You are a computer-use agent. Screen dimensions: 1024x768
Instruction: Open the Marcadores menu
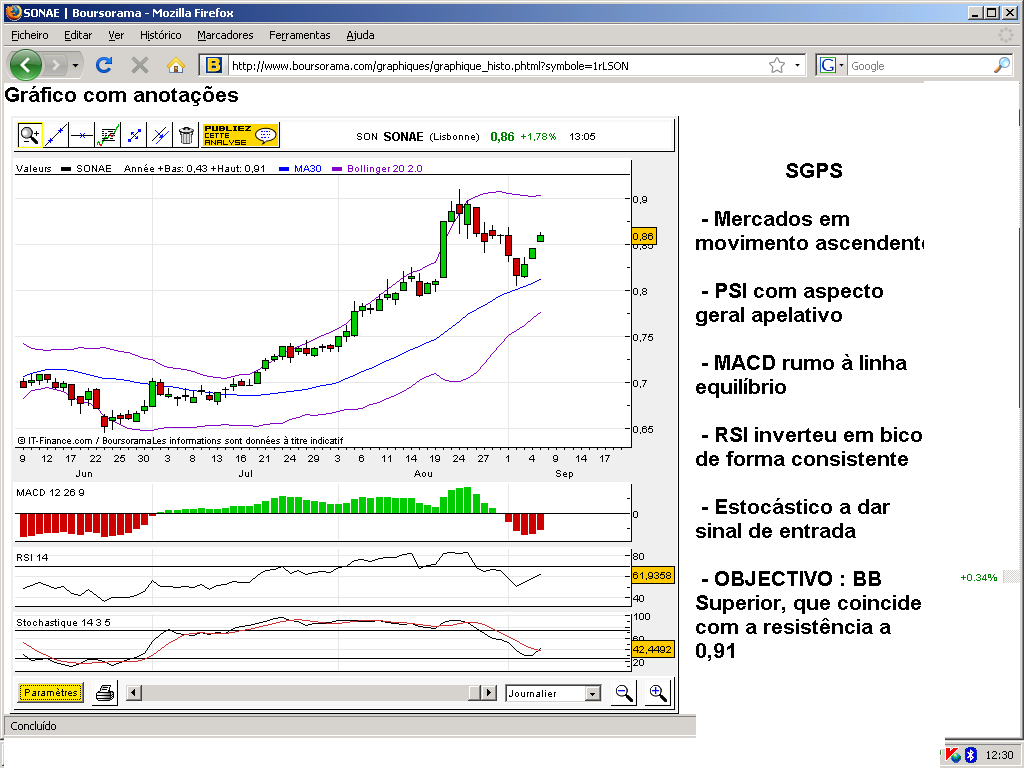click(x=225, y=35)
